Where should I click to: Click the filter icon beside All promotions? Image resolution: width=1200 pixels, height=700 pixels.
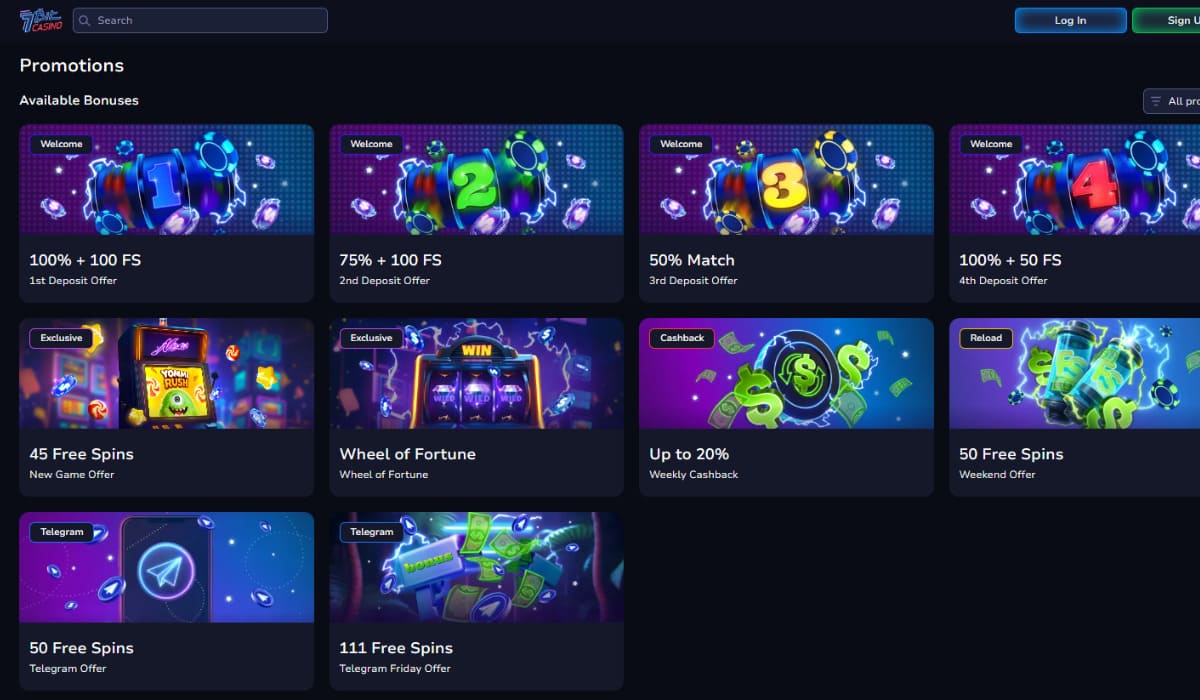tap(1156, 101)
